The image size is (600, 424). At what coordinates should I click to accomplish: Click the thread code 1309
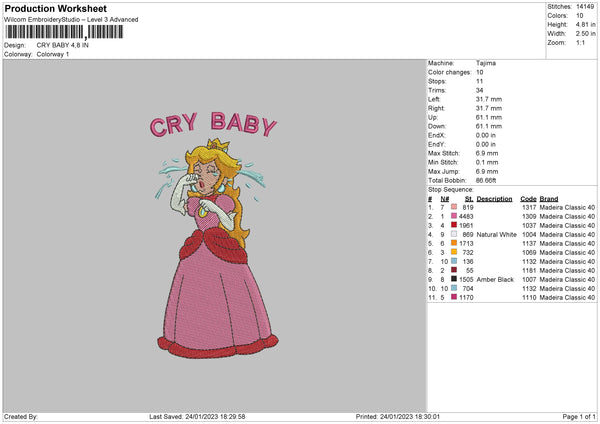529,217
